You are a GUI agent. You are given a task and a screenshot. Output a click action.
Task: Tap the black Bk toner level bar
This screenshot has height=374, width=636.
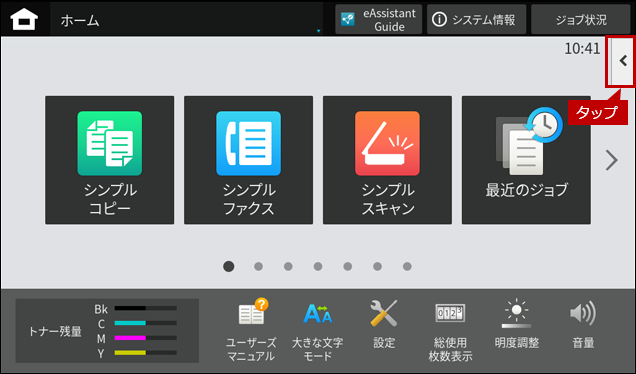tap(146, 308)
